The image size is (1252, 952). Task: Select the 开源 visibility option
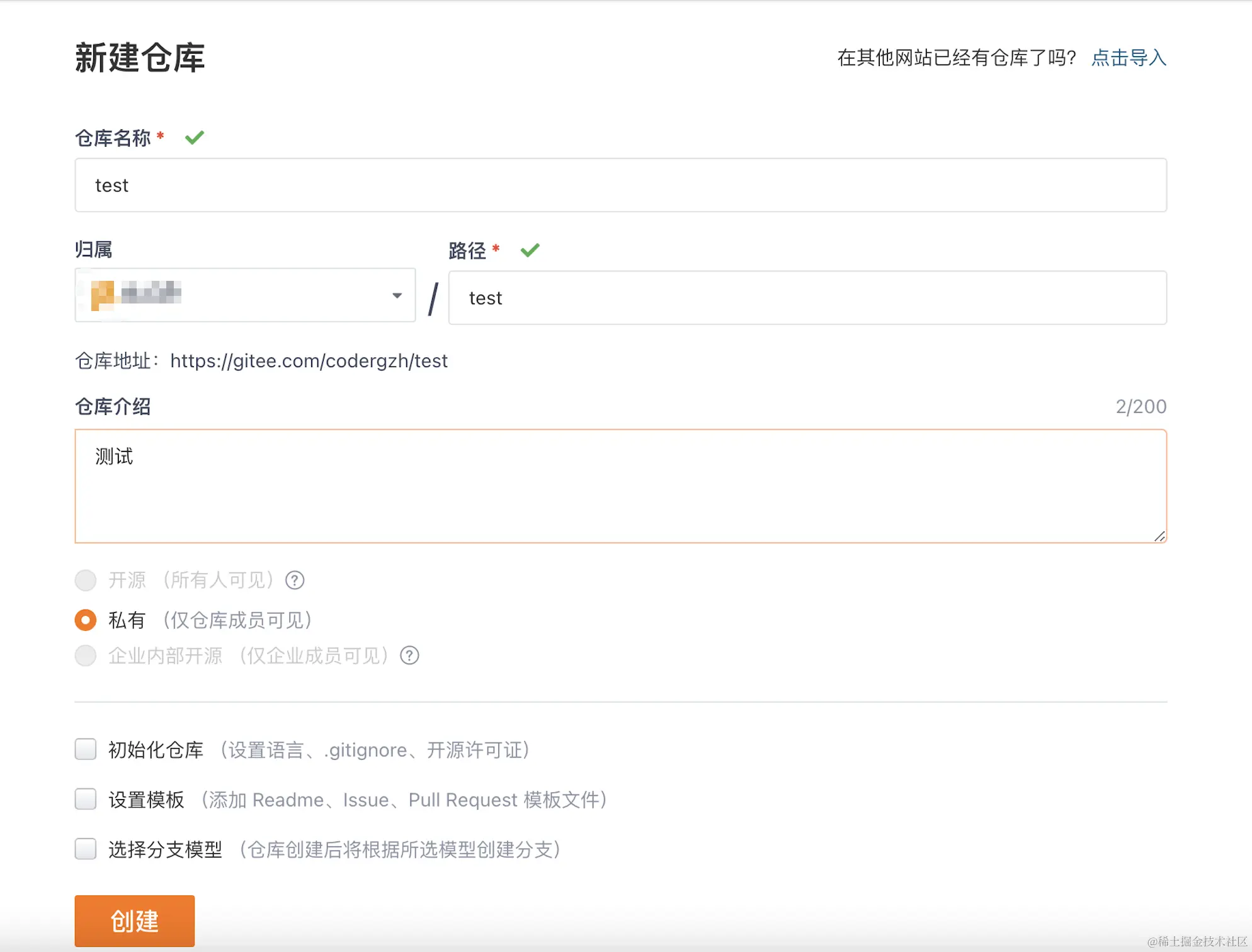click(86, 580)
